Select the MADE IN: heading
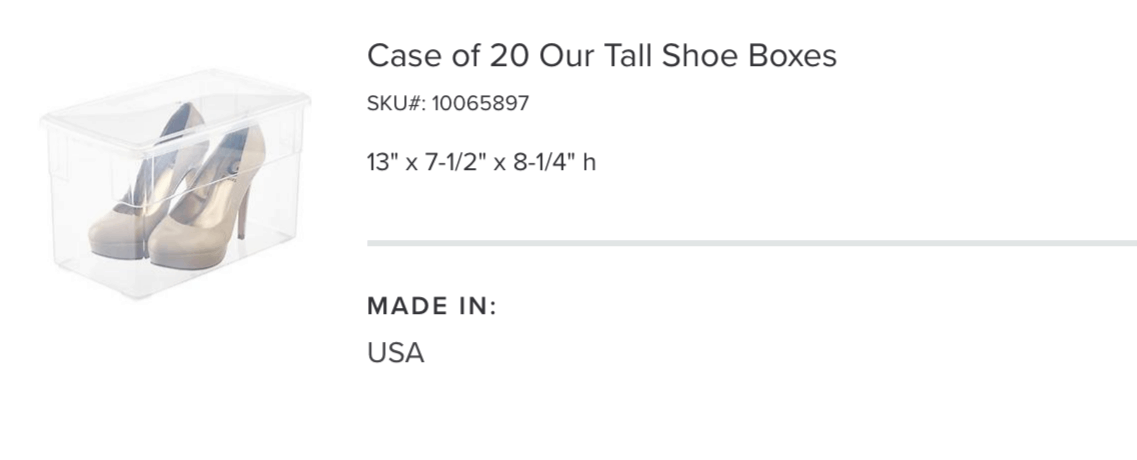Image resolution: width=1137 pixels, height=460 pixels. coord(431,306)
